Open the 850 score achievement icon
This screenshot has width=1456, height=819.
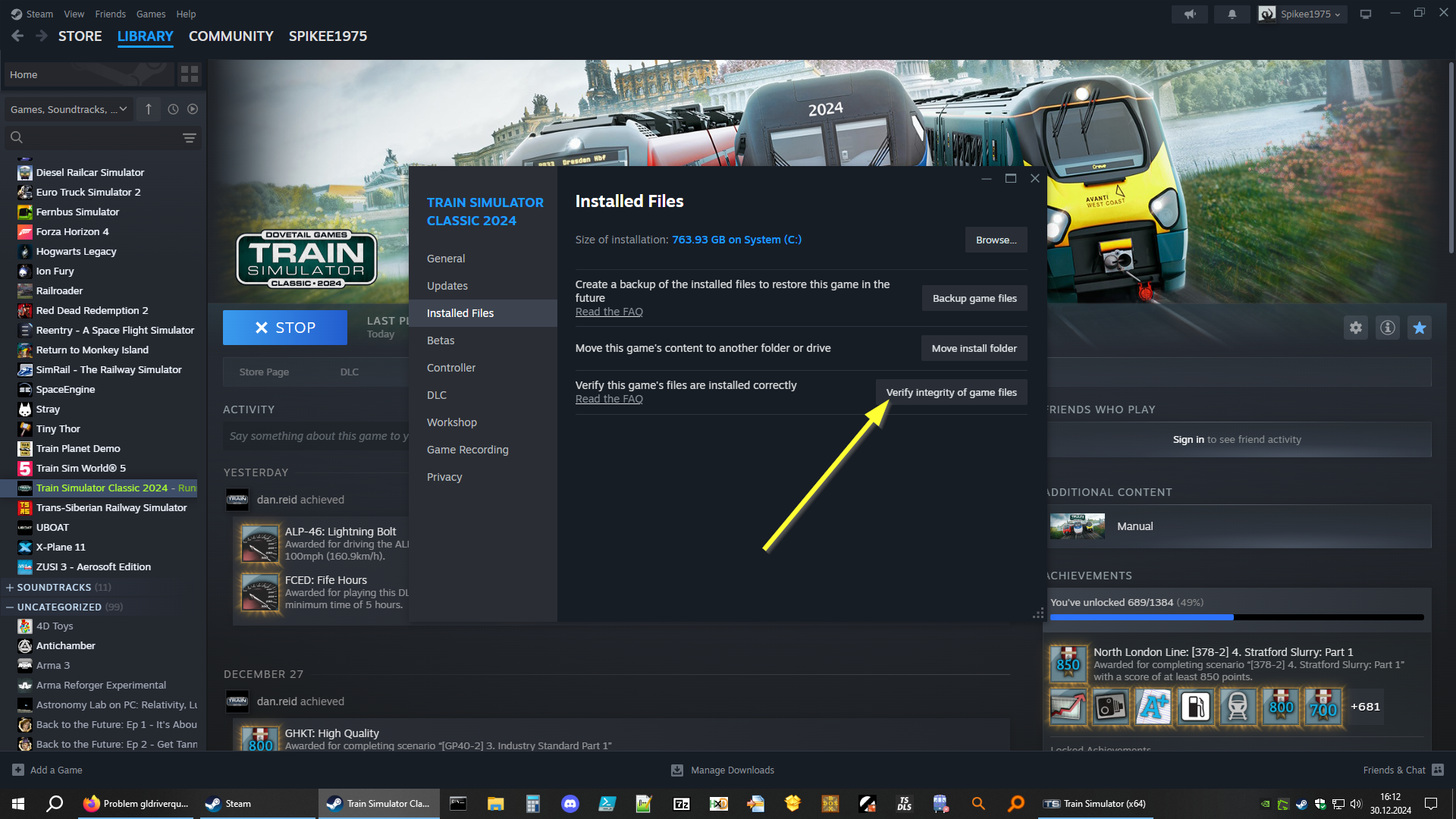1068,664
